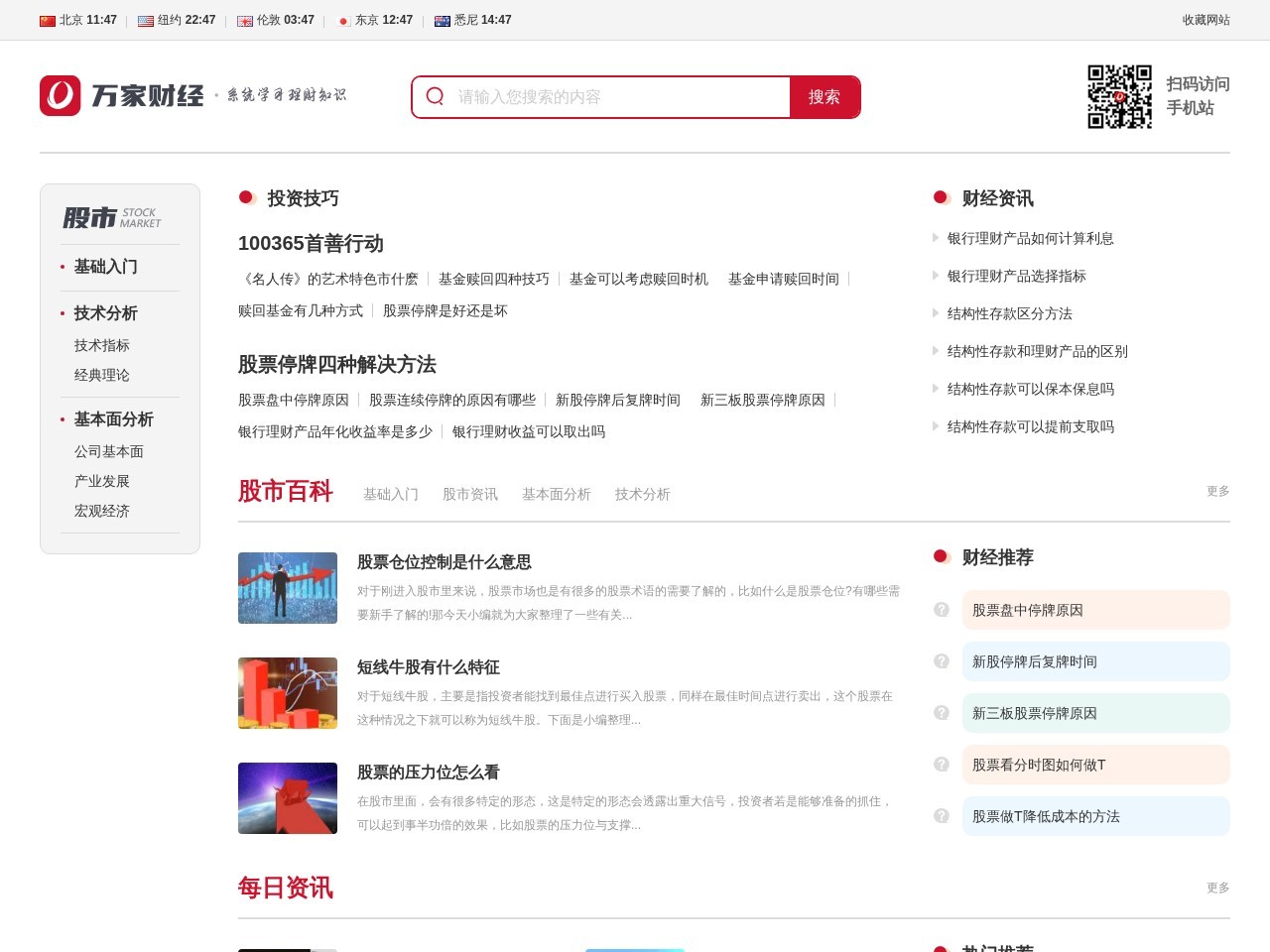Open 基金赎回四种技巧 link
Image resolution: width=1270 pixels, height=952 pixels.
494,280
